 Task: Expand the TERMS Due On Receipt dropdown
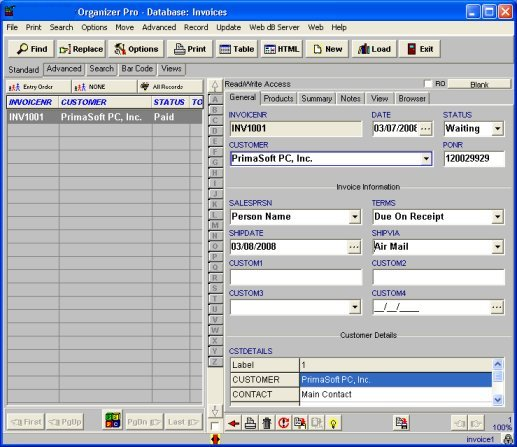[x=497, y=217]
